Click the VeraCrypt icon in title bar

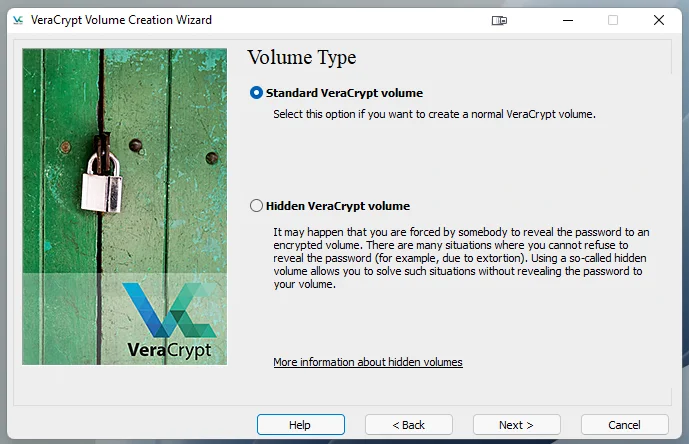tap(18, 20)
